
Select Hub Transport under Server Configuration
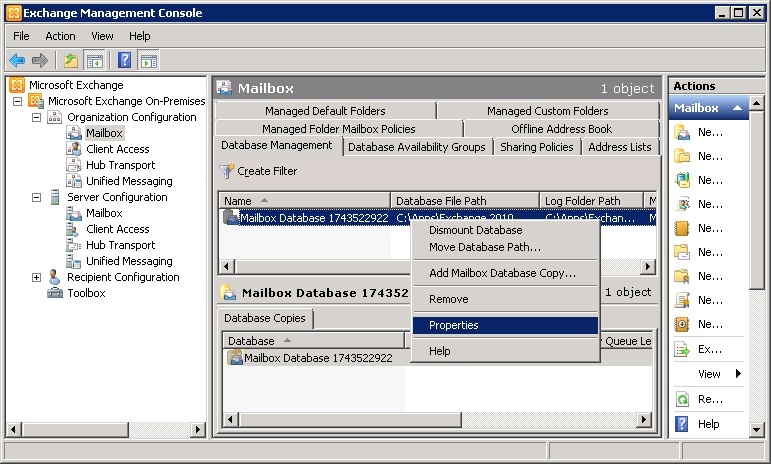120,245
